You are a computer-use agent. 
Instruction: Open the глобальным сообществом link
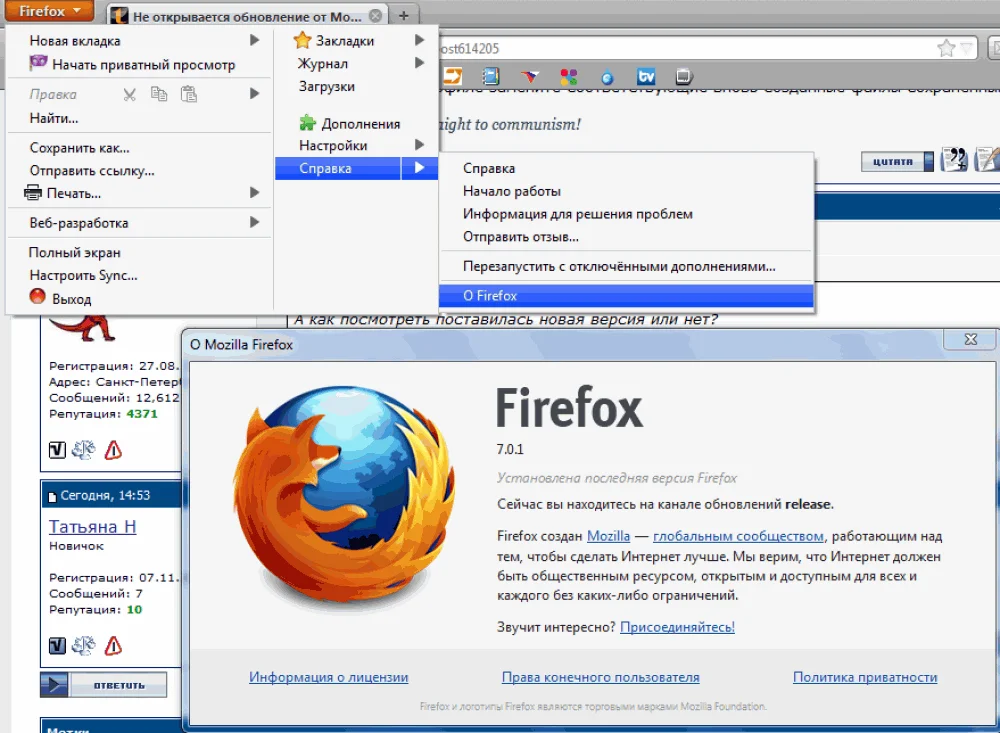[x=739, y=536]
